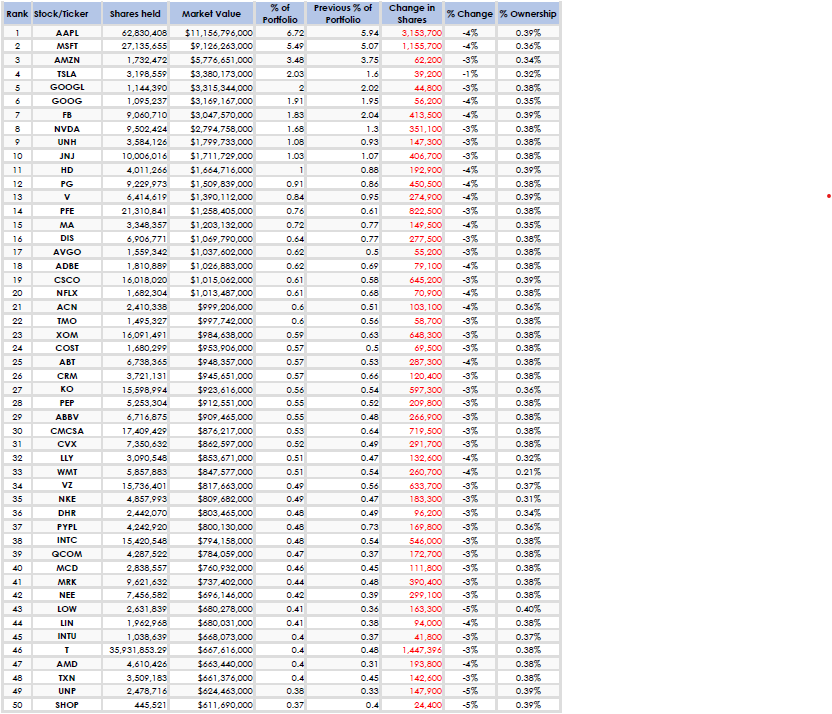Select XOM change in shares 648,300
Screen dimensions: 832x714
click(x=412, y=334)
